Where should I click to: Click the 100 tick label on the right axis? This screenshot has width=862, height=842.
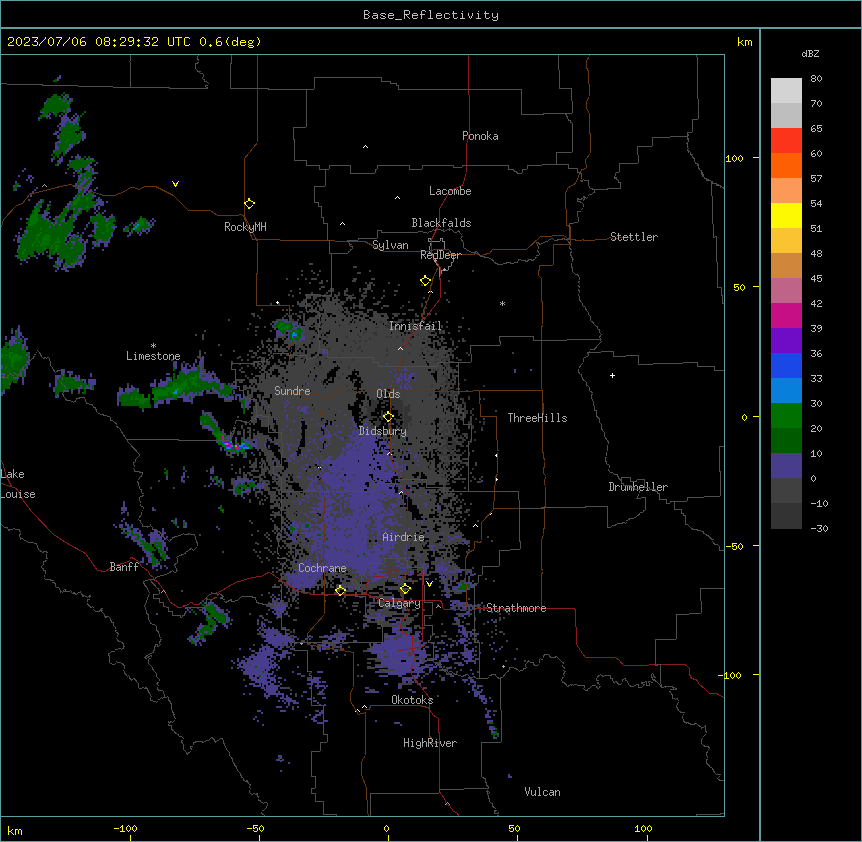[x=734, y=158]
